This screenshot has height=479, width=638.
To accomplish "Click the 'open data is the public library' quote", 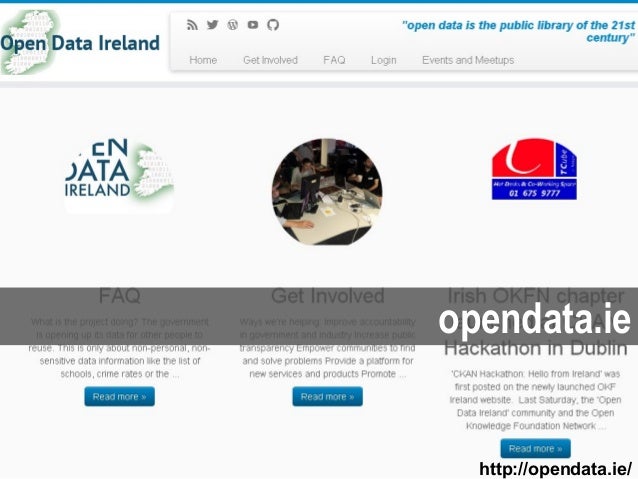I will (x=518, y=31).
